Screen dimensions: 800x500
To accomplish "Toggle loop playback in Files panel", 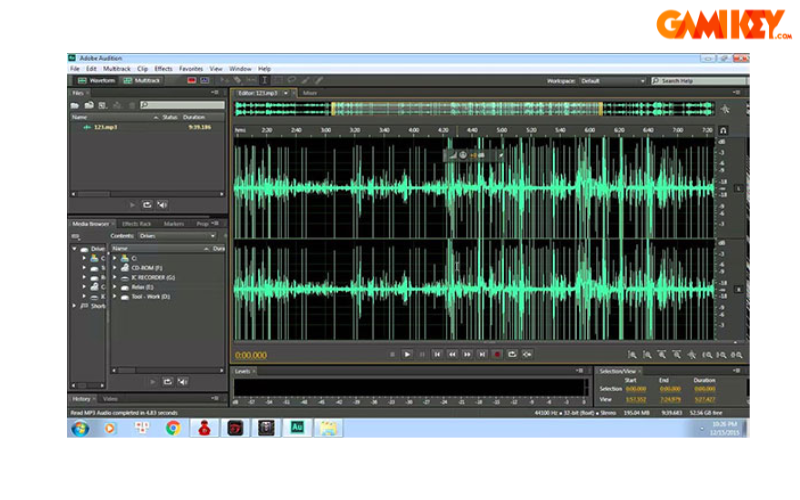I will [147, 205].
